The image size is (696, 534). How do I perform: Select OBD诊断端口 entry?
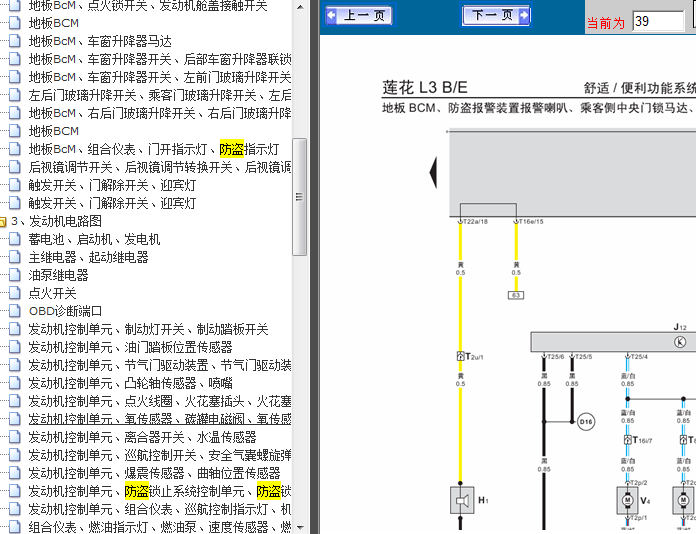tap(65, 311)
